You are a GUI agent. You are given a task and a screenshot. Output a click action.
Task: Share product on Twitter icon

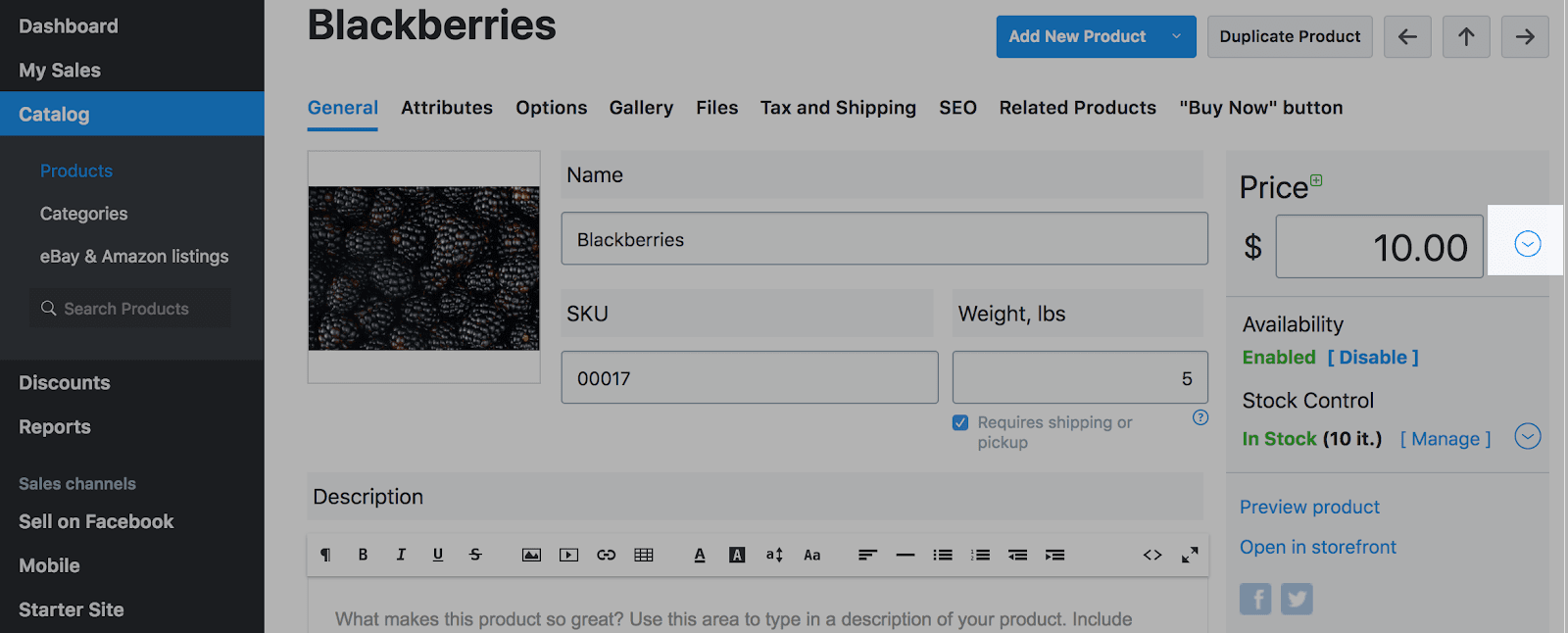click(x=1297, y=599)
